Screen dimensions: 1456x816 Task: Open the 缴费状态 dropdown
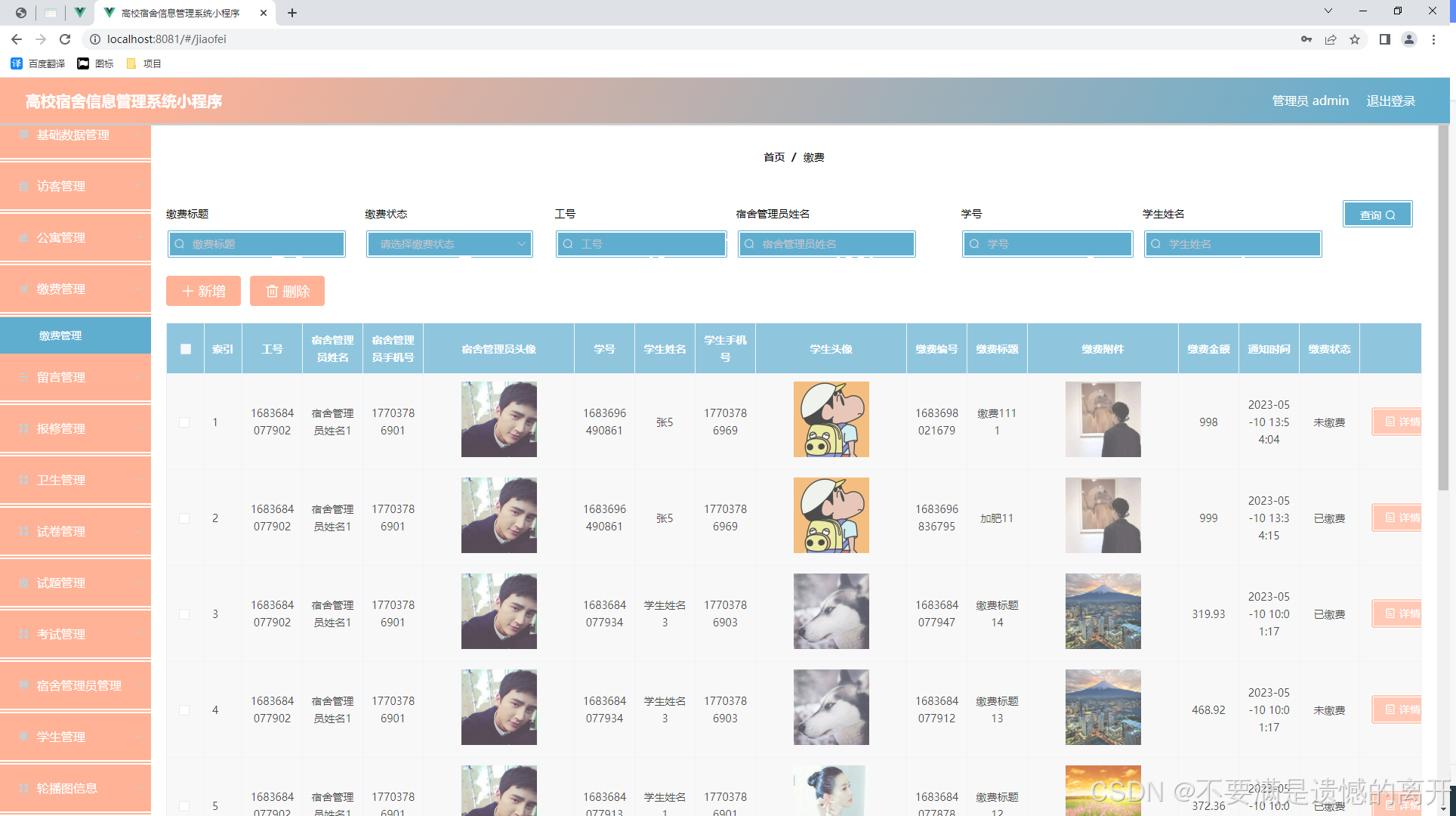450,244
